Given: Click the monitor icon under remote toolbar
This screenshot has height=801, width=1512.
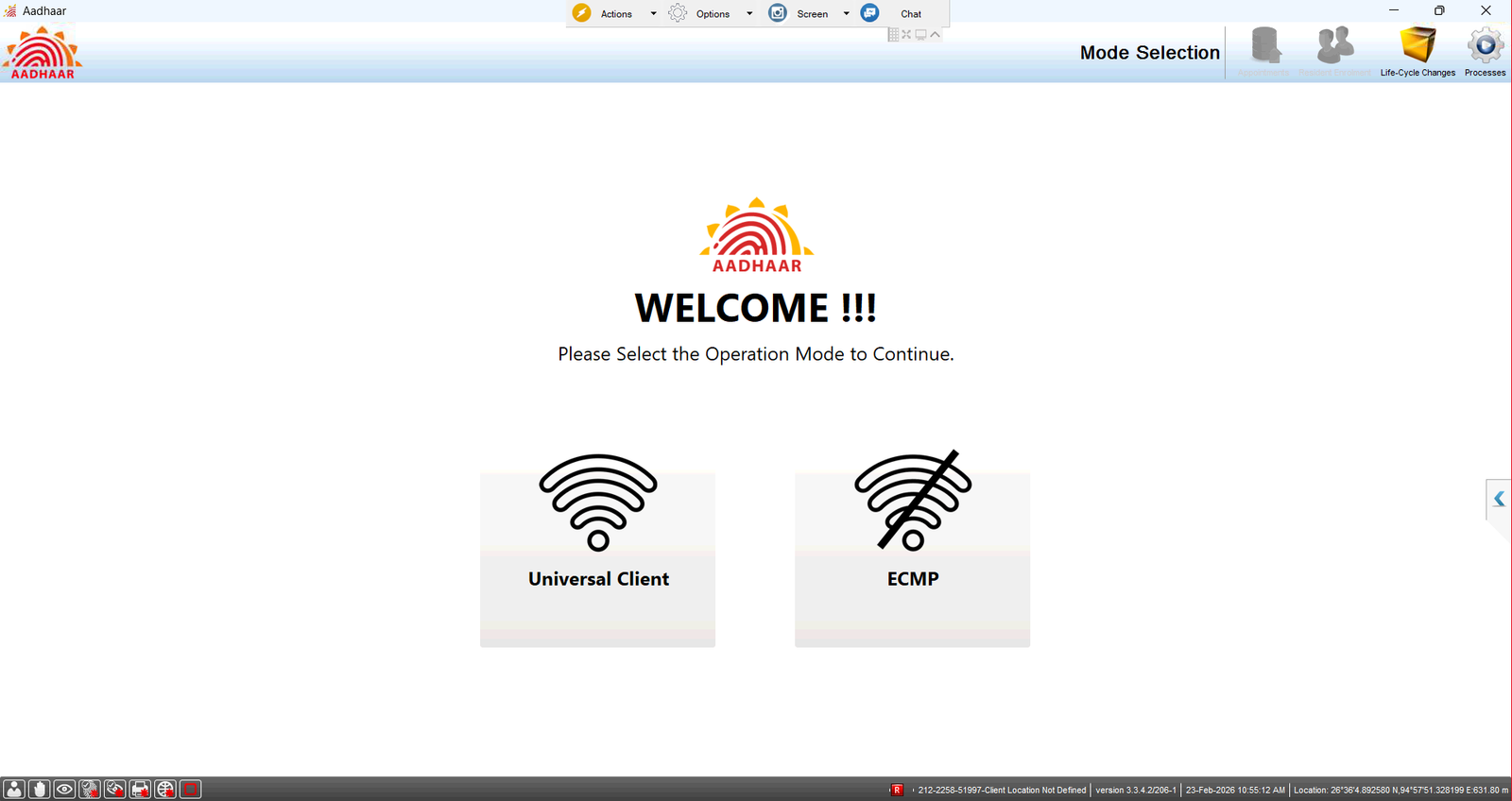Looking at the screenshot, I should [x=920, y=35].
